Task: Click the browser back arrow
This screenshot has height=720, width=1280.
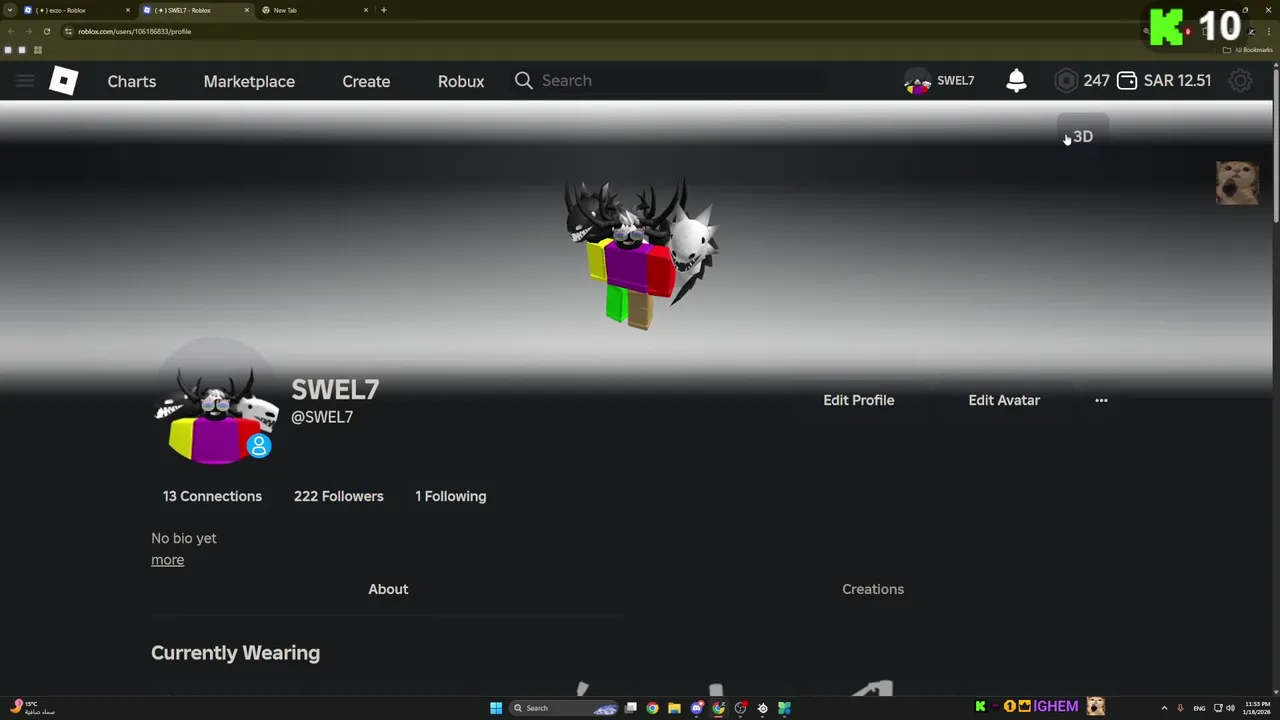Action: (10, 31)
